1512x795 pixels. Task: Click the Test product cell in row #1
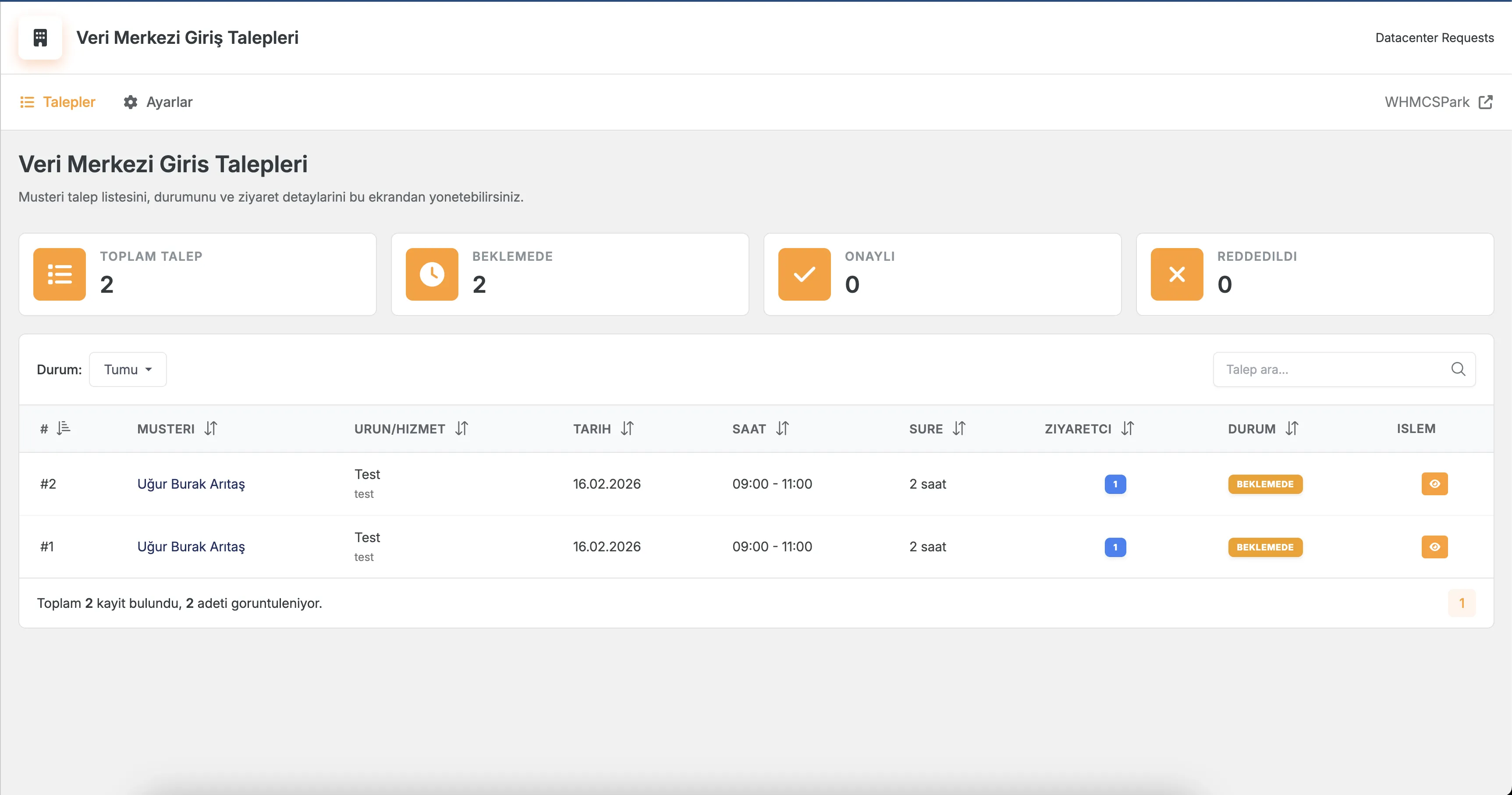[x=367, y=547]
